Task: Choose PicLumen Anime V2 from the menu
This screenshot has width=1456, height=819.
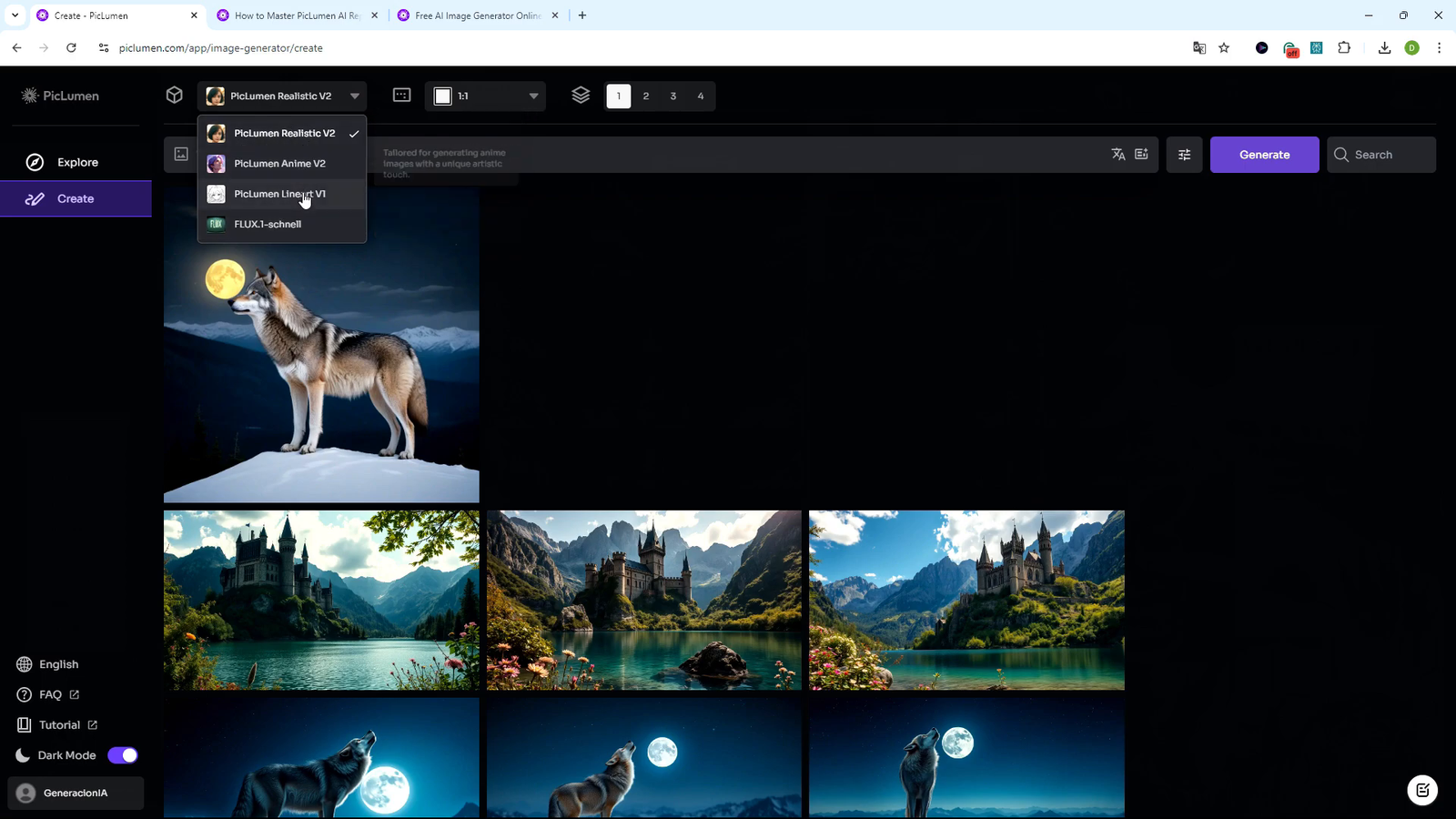Action: (279, 164)
